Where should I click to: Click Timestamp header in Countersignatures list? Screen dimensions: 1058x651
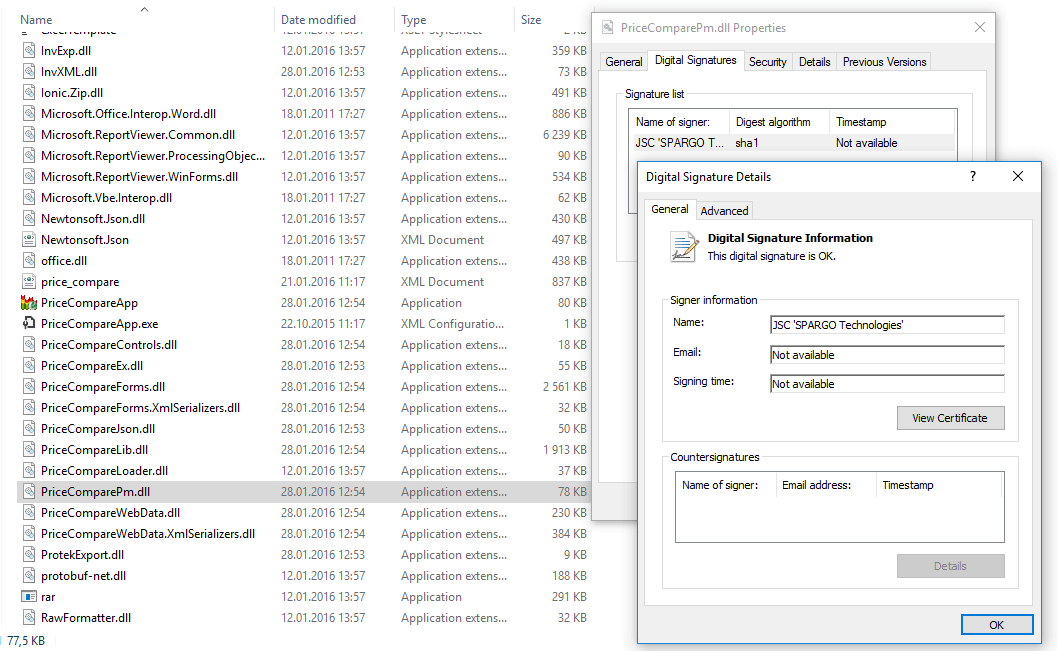tap(939, 485)
